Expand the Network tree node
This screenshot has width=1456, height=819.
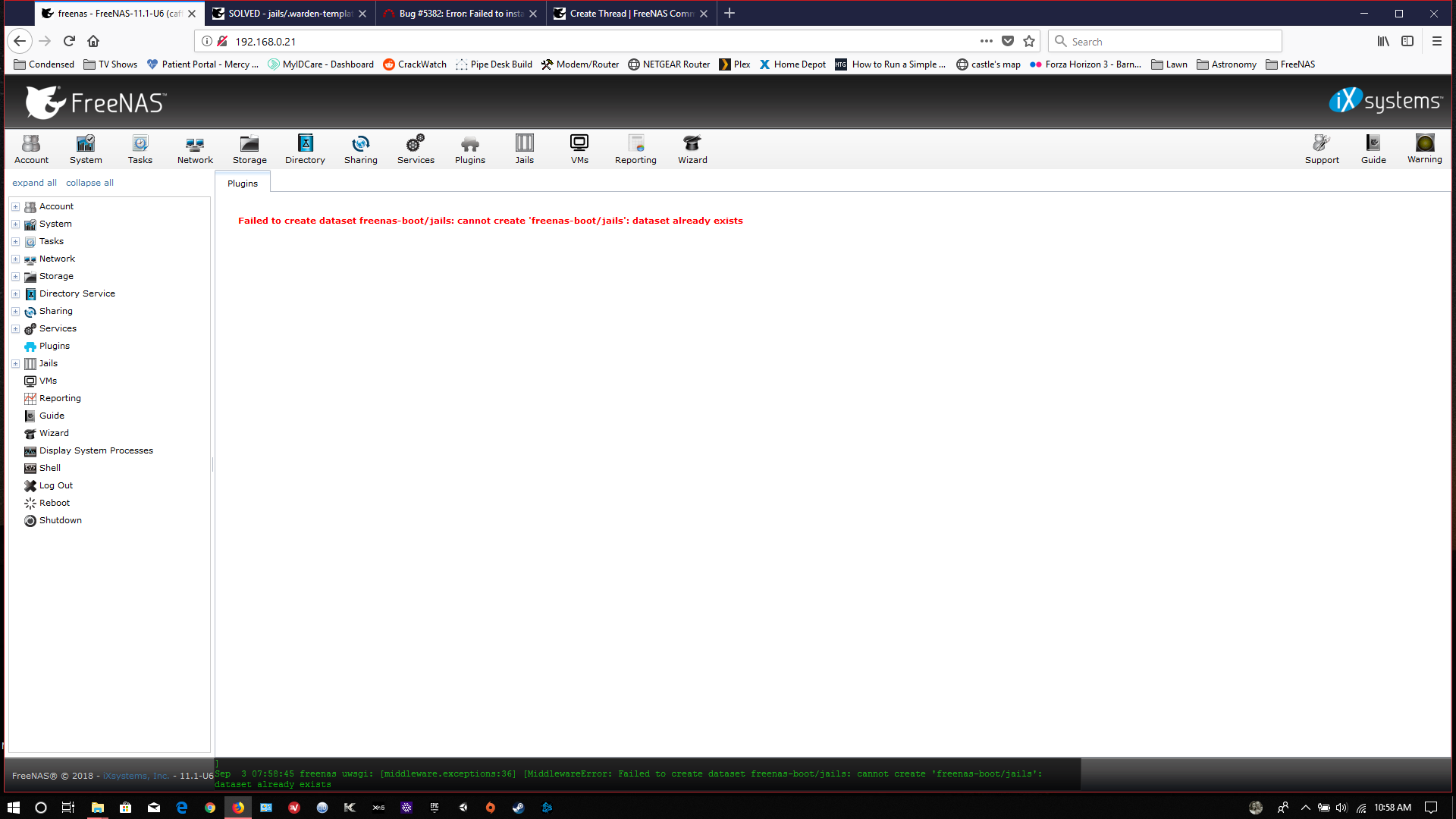(x=15, y=259)
